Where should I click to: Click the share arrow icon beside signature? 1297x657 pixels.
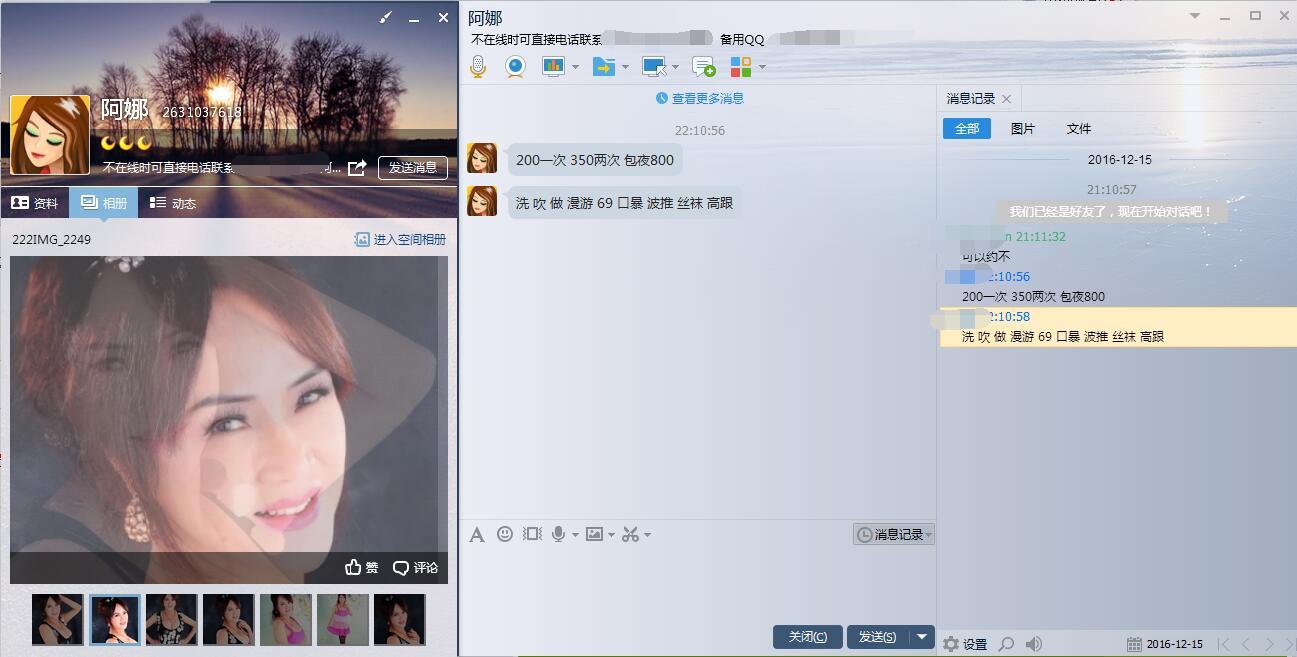pos(357,168)
